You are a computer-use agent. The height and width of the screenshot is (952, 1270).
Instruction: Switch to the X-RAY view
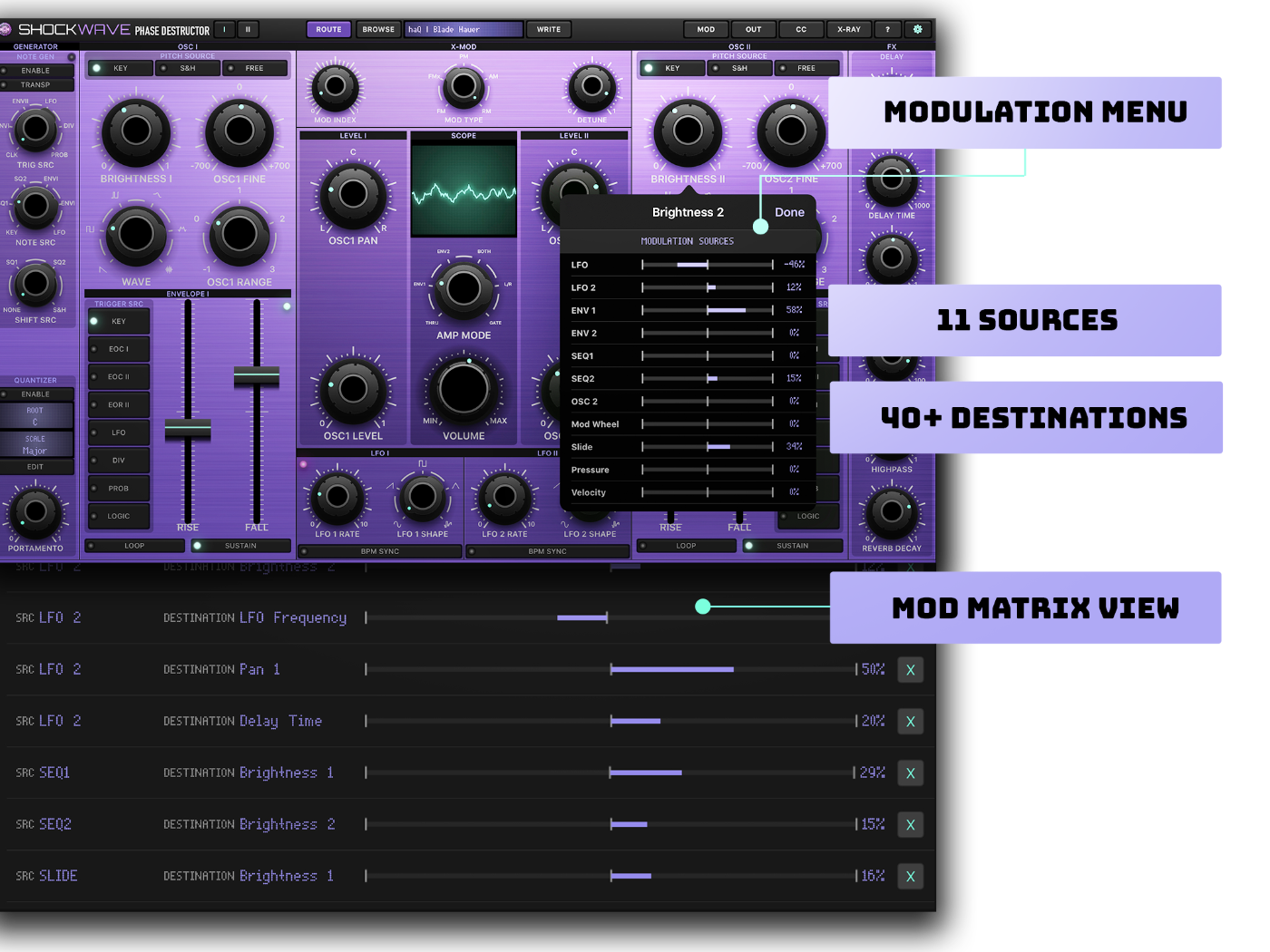coord(849,29)
